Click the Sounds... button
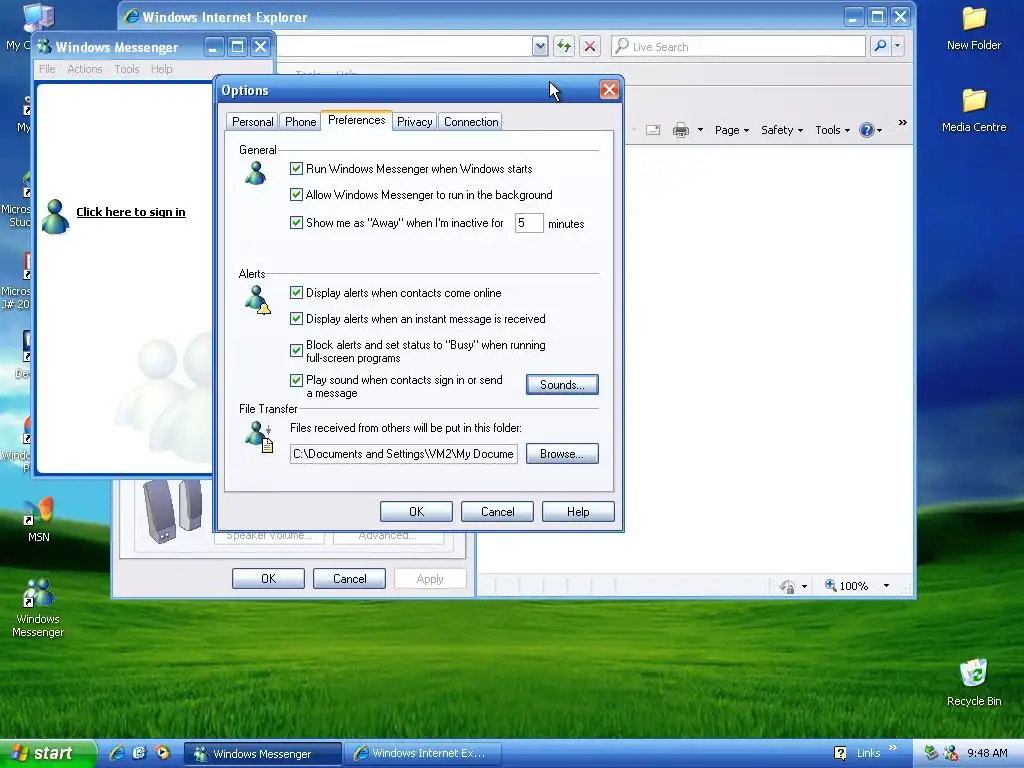Image resolution: width=1024 pixels, height=768 pixels. [x=562, y=385]
